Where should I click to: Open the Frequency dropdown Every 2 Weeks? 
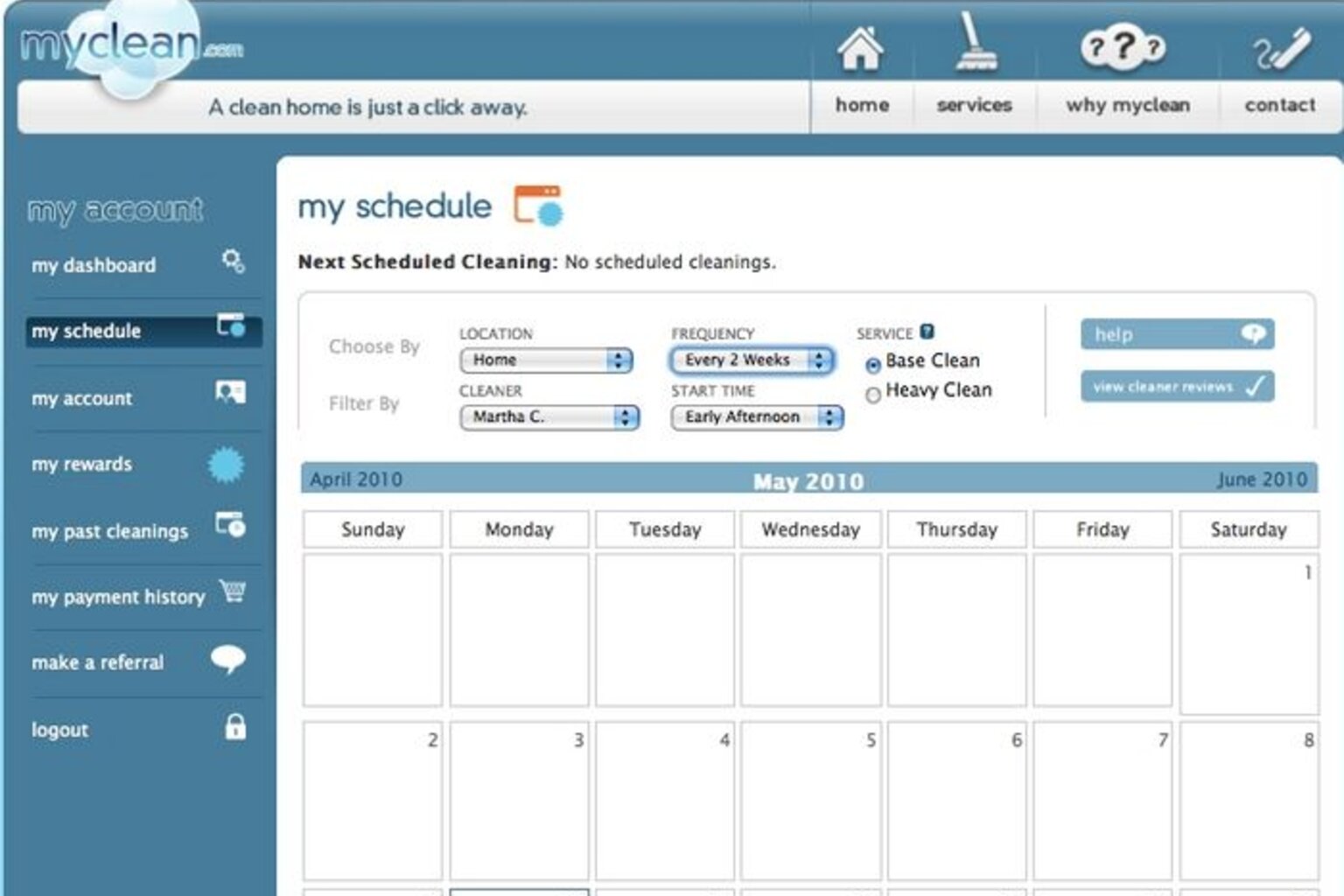pos(752,360)
